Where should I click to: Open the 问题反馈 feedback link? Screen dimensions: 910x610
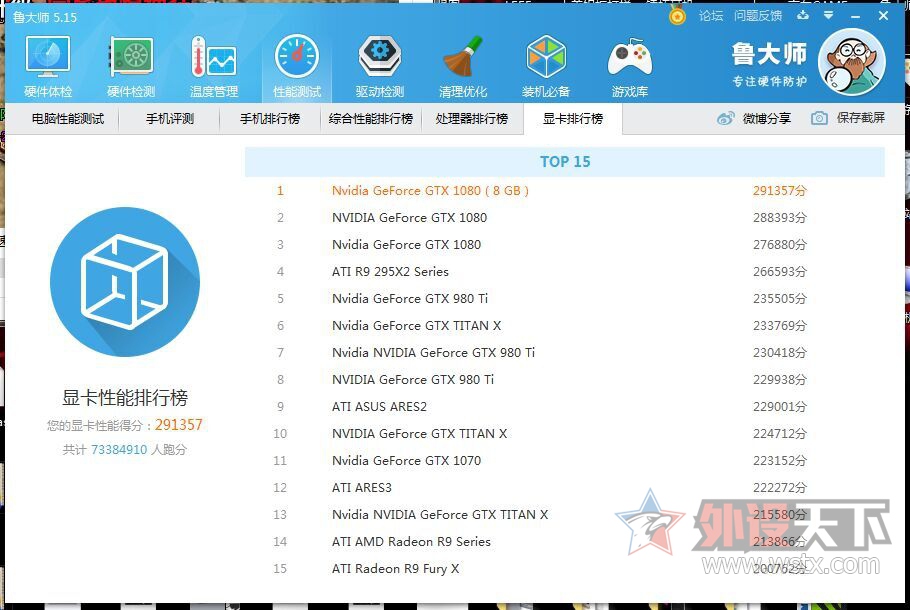coord(758,16)
